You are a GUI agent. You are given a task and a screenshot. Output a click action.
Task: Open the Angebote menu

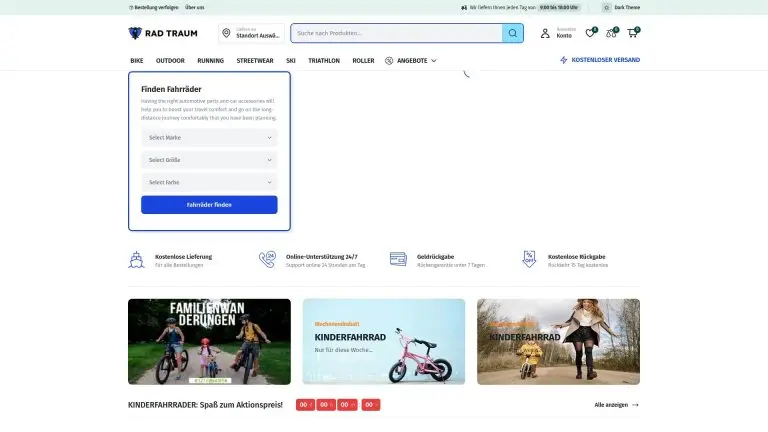pyautogui.click(x=410, y=60)
